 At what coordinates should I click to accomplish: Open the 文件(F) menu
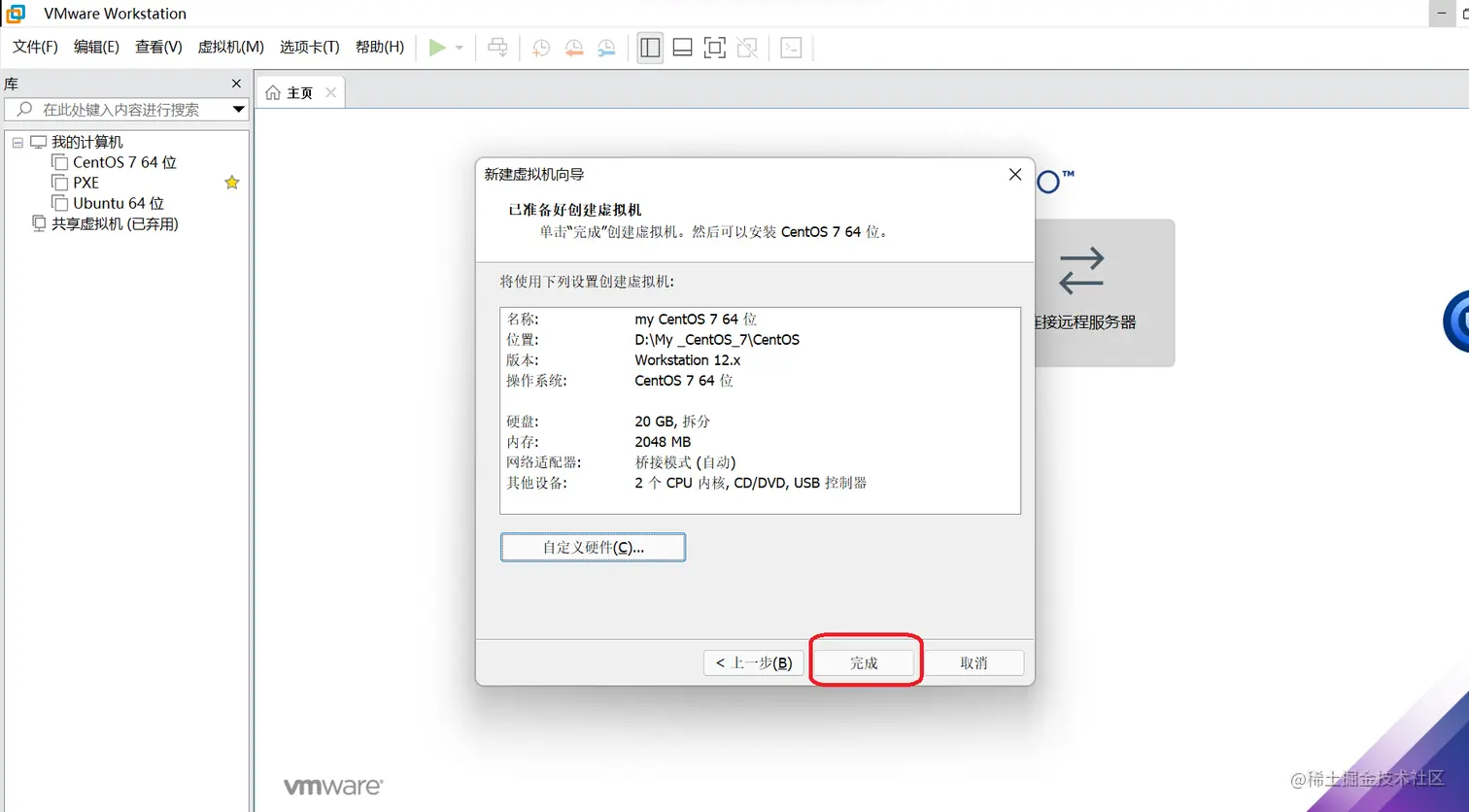(35, 47)
